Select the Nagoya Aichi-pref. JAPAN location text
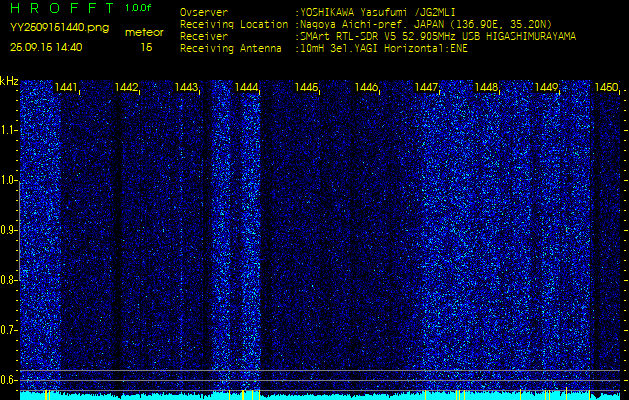The image size is (629, 400). (x=424, y=24)
